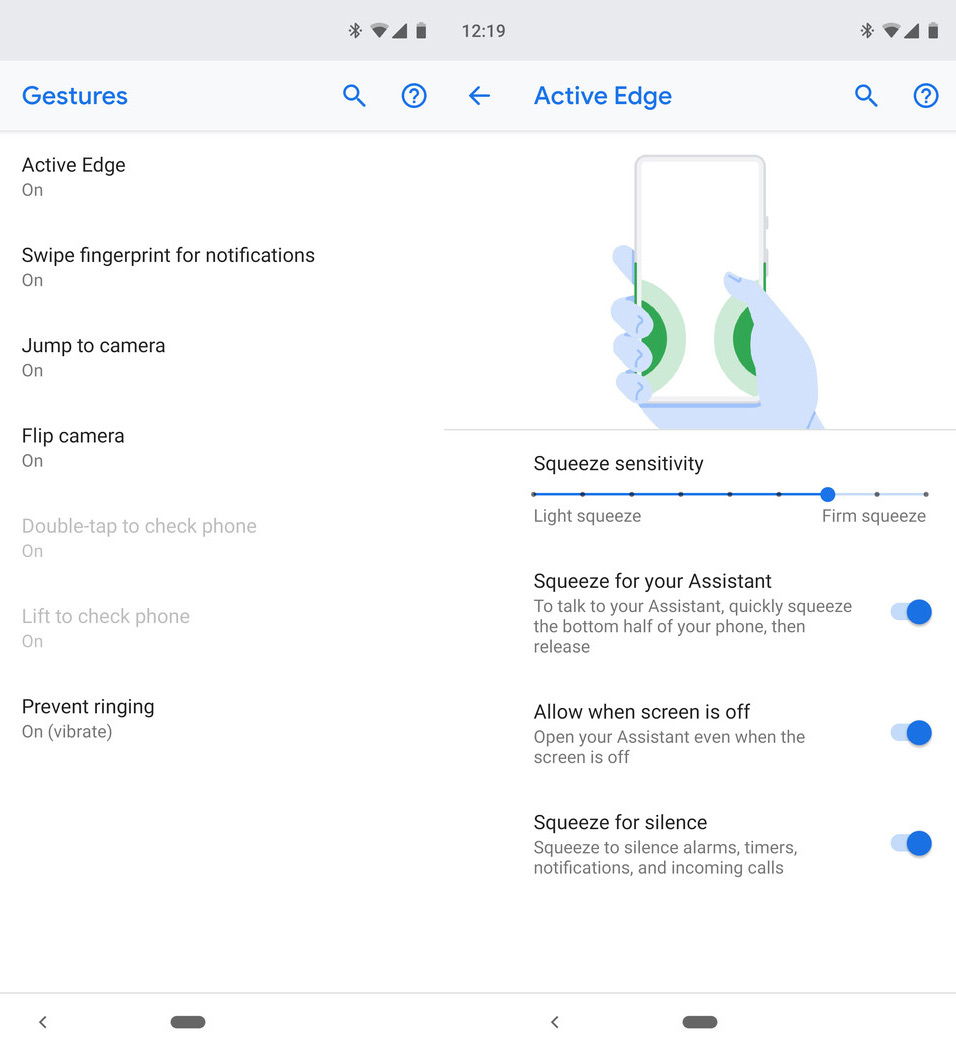This screenshot has height=1052, width=956.
Task: Open the Active Edge gesture setting
Action: pos(221,176)
